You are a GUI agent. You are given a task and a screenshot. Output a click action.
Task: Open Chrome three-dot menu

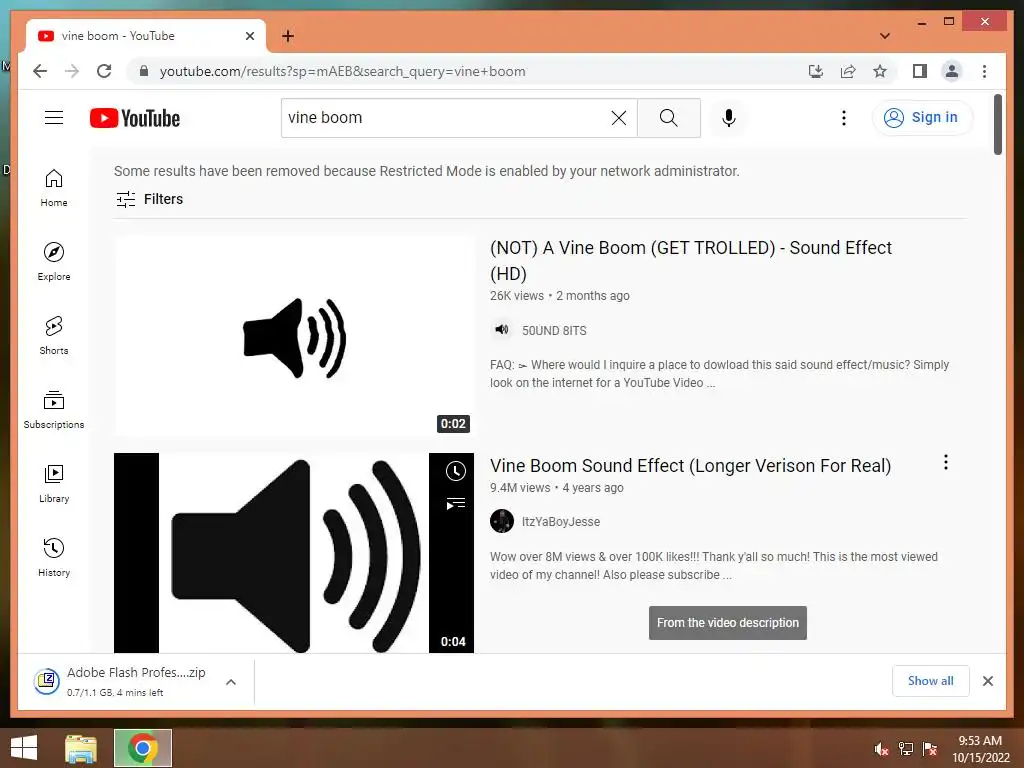point(984,71)
